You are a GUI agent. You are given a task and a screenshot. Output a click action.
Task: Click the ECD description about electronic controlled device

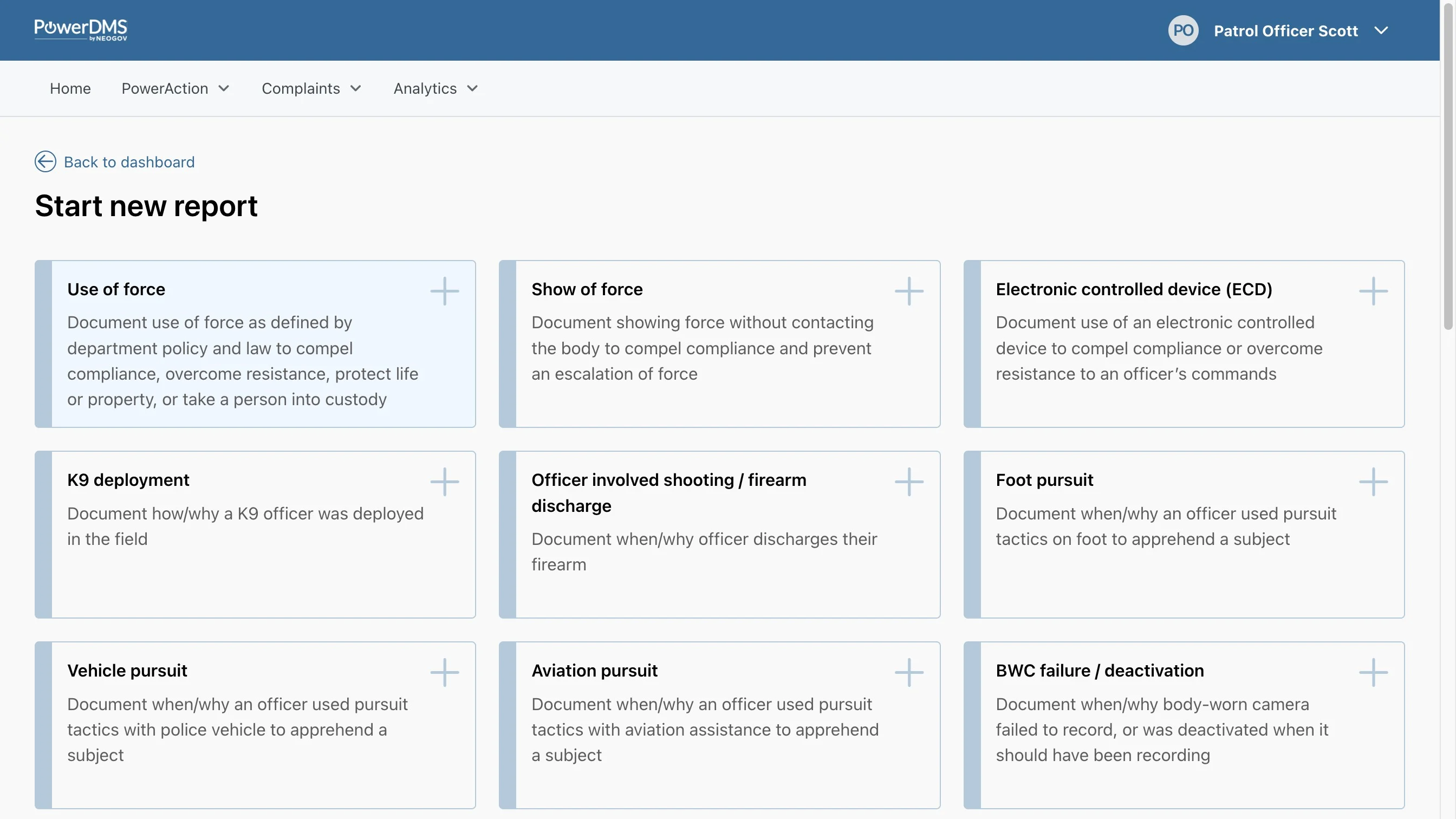(1159, 348)
